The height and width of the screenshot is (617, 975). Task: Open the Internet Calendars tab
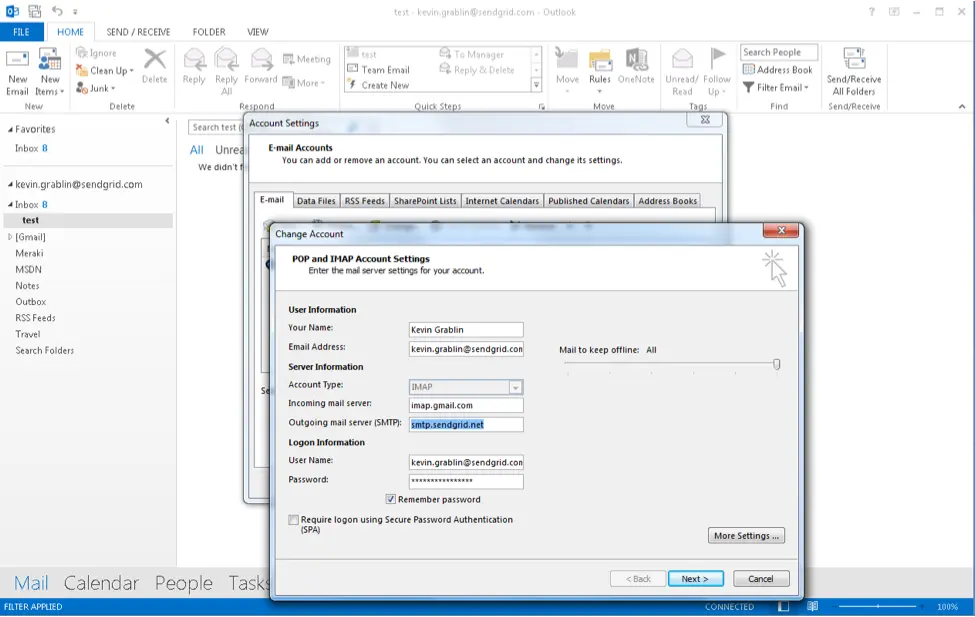point(502,201)
